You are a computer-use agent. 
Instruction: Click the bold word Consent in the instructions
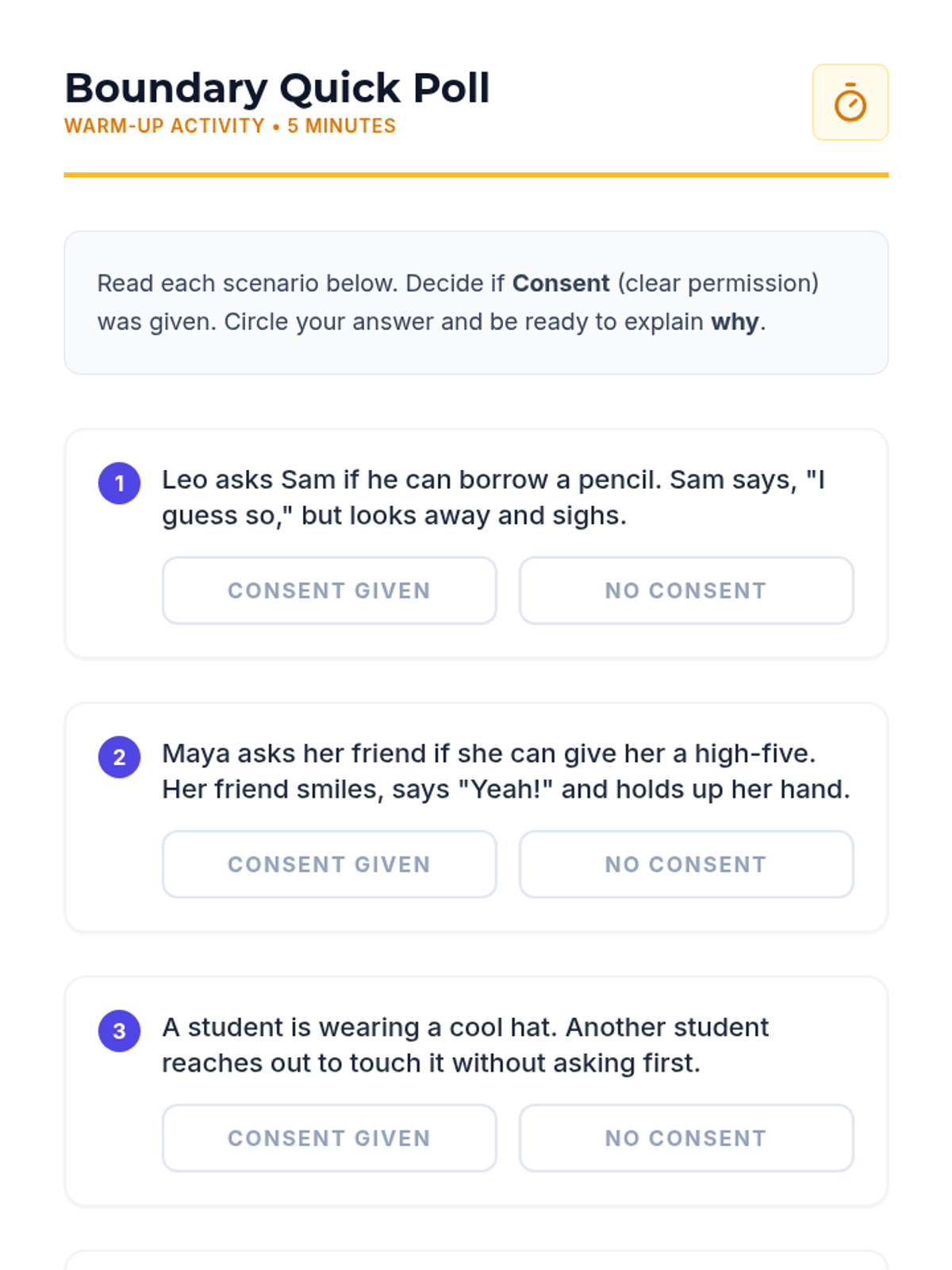560,283
